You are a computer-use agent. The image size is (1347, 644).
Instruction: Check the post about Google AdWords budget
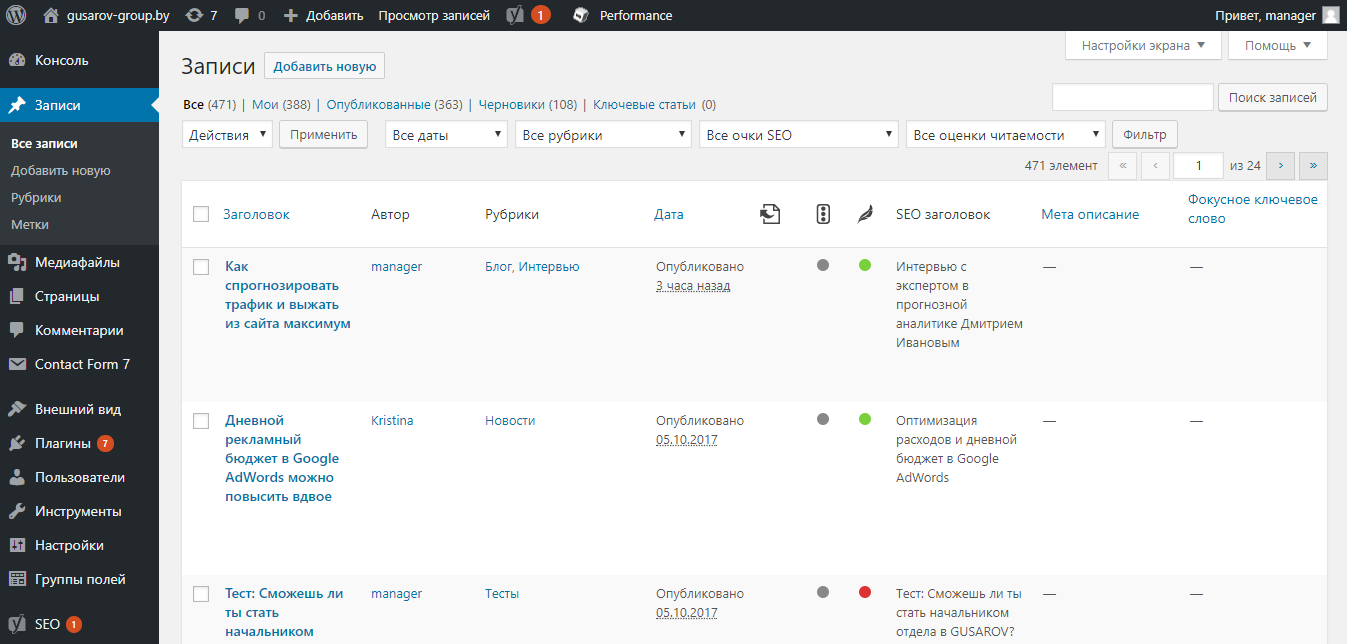pyautogui.click(x=200, y=420)
